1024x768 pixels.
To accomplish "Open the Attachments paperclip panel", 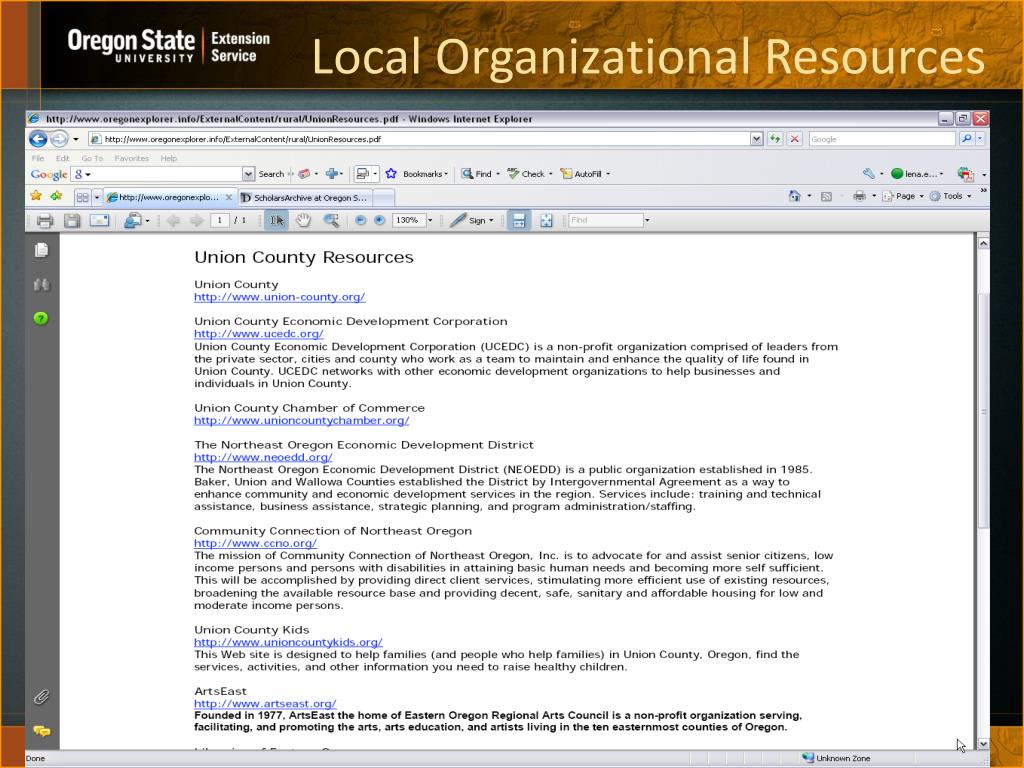I will tap(41, 697).
